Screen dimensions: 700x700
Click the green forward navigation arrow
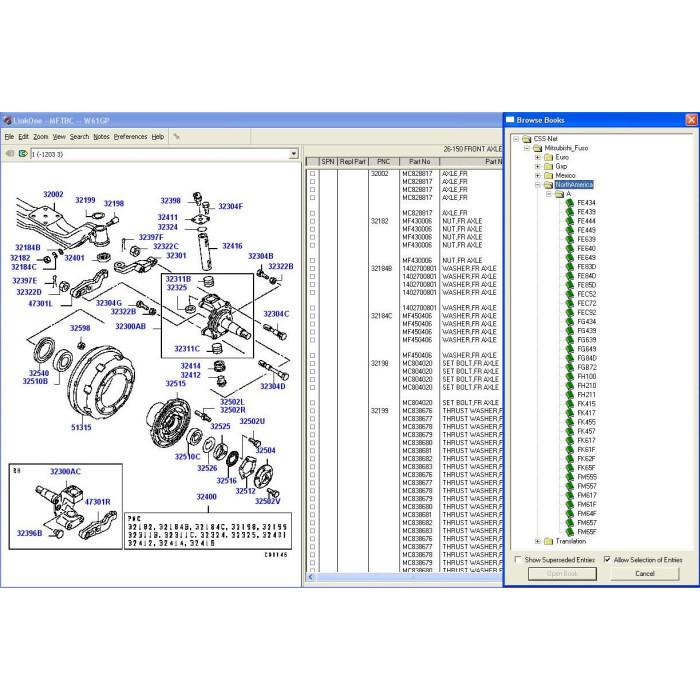click(23, 154)
